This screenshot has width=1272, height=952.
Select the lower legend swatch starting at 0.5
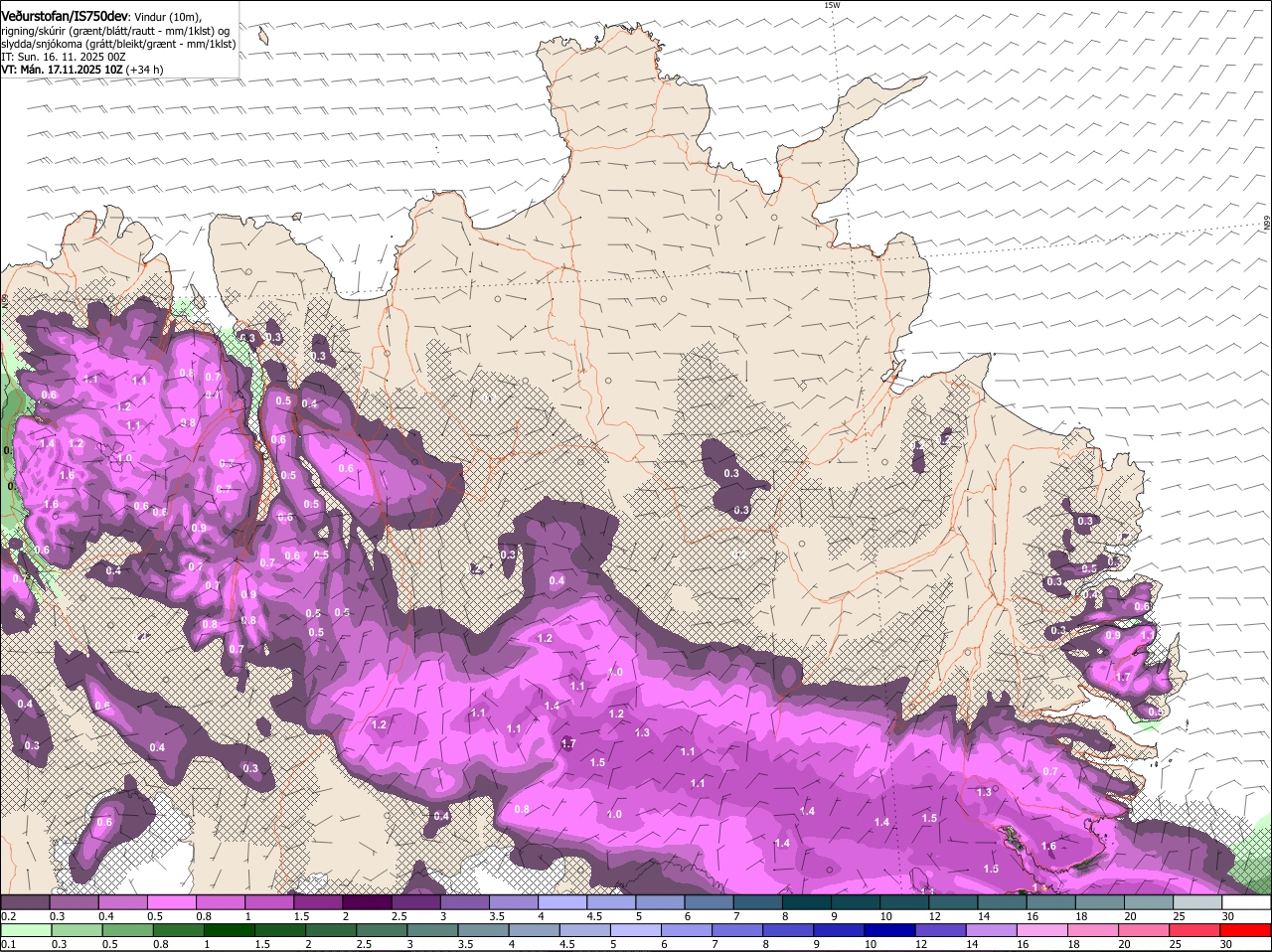(127, 930)
